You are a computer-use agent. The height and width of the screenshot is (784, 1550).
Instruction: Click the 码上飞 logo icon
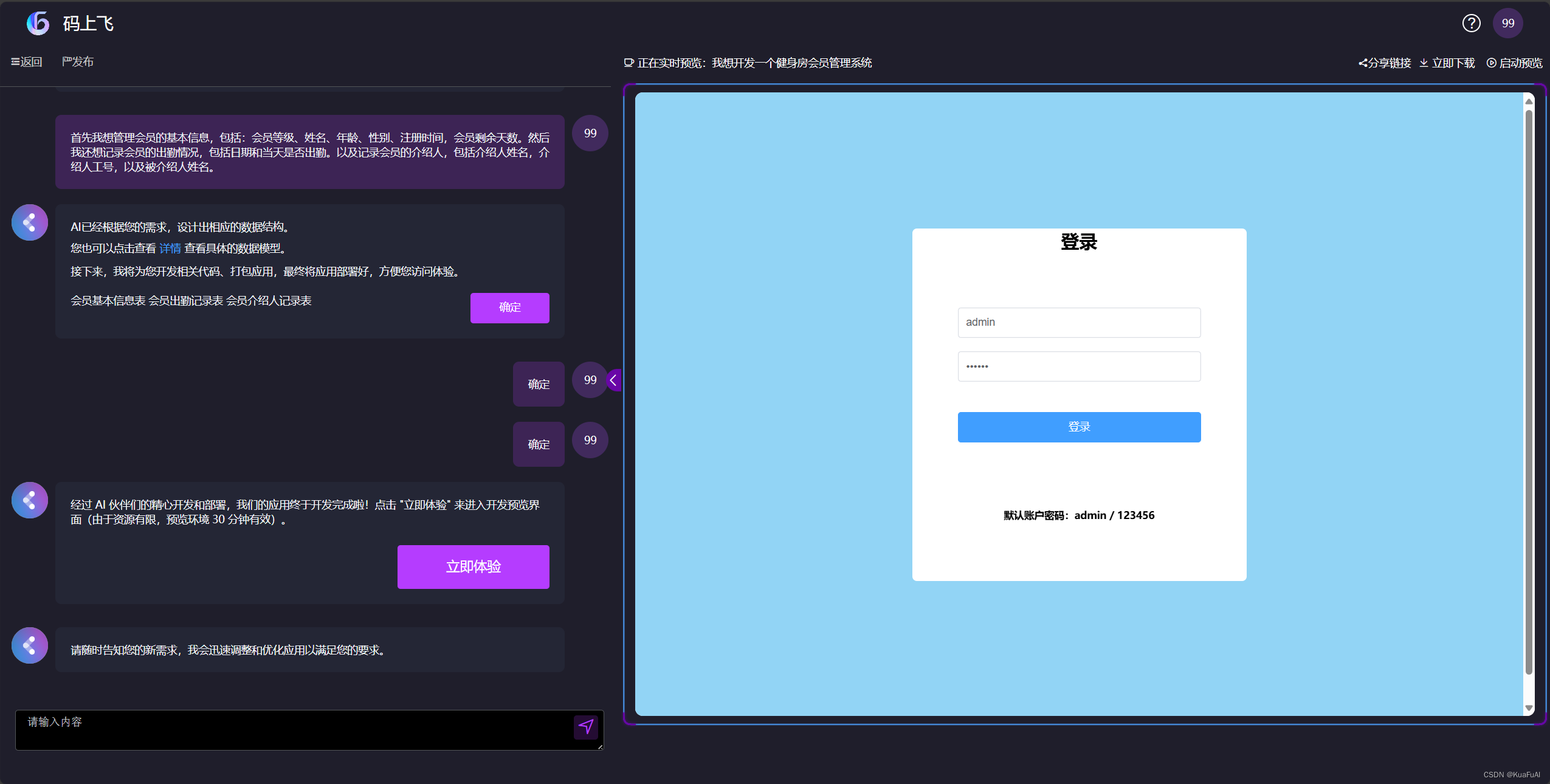pyautogui.click(x=38, y=23)
